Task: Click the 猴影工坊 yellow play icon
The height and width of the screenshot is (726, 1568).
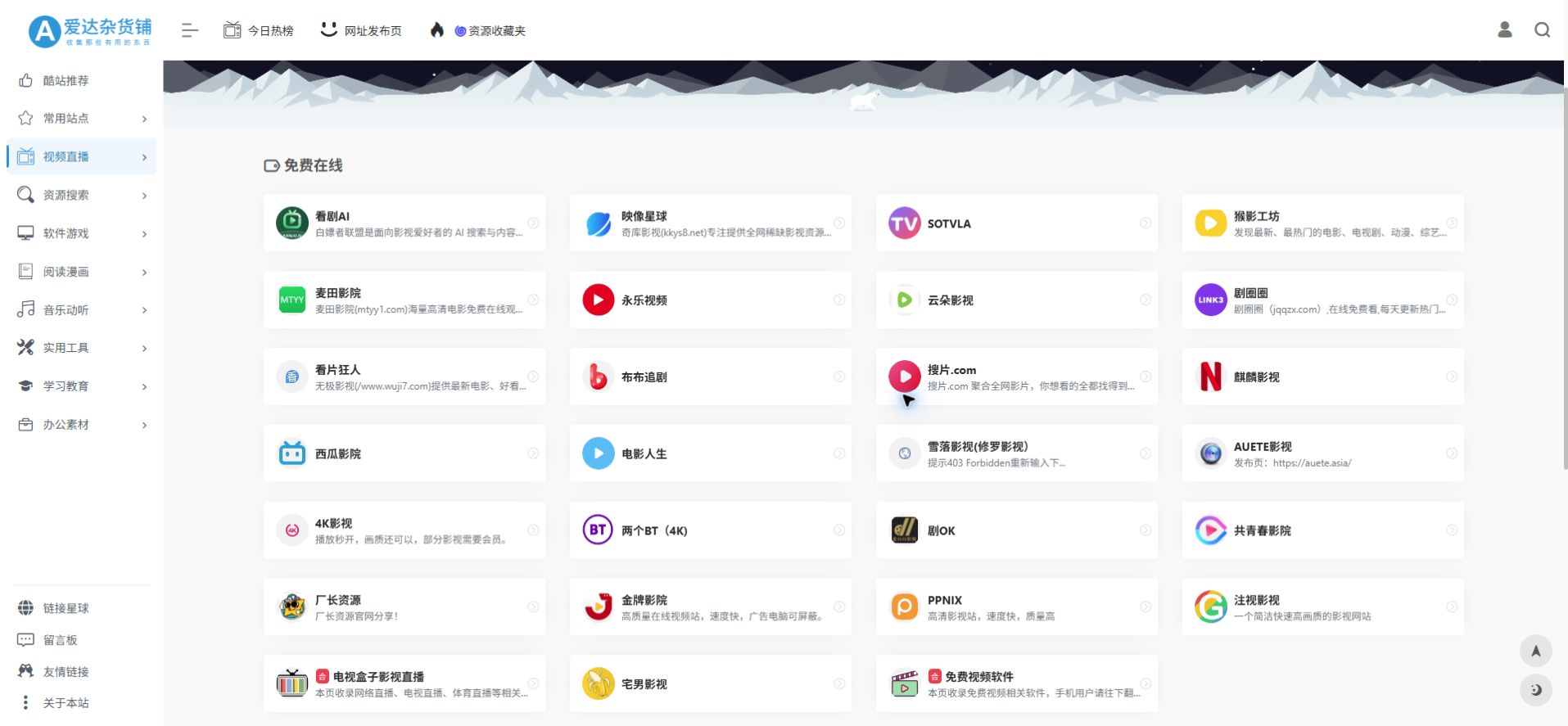Action: coord(1211,223)
